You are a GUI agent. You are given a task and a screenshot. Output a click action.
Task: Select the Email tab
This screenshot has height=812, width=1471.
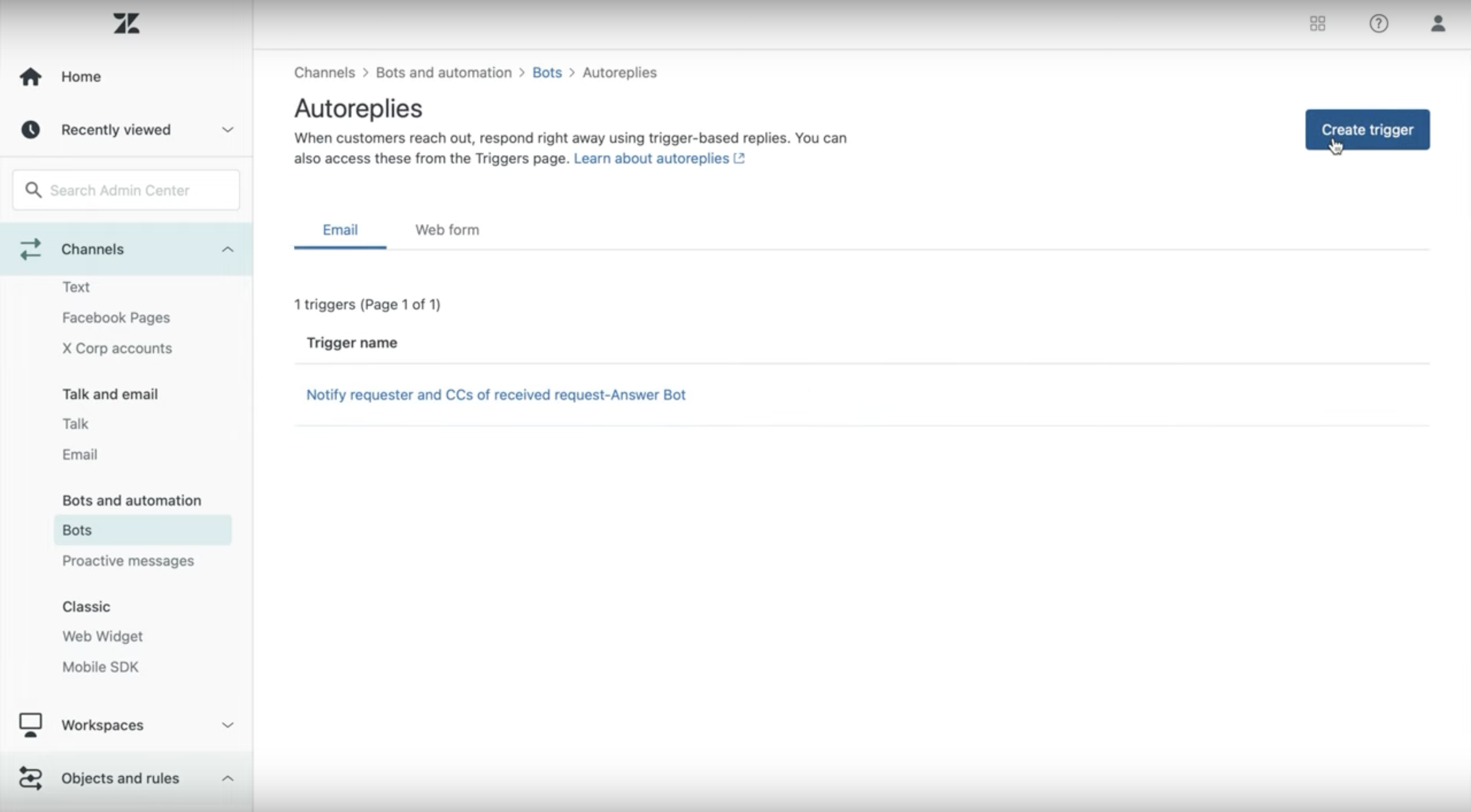(x=340, y=229)
